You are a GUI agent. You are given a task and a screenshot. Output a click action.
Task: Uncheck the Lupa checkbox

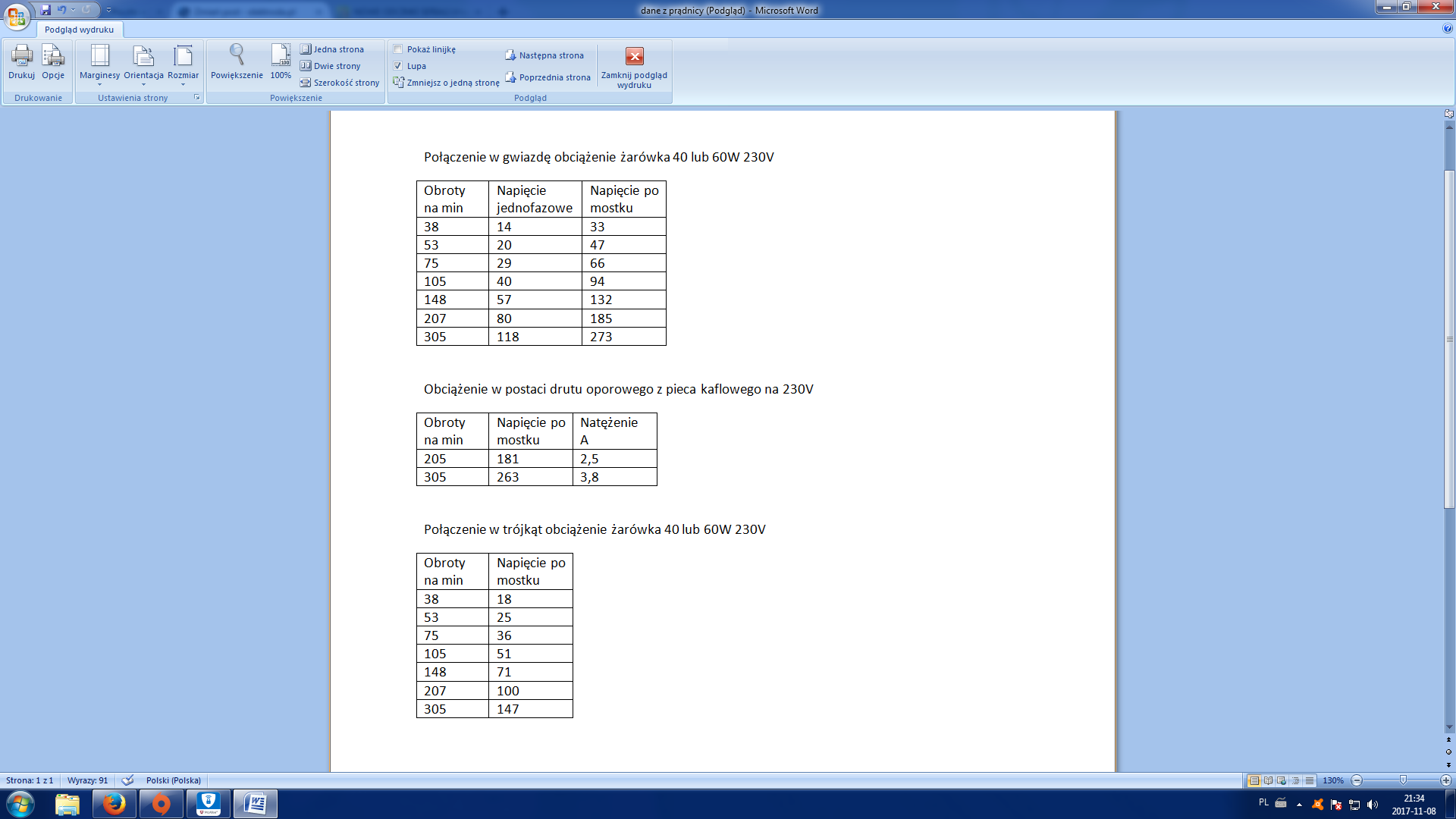coord(398,66)
